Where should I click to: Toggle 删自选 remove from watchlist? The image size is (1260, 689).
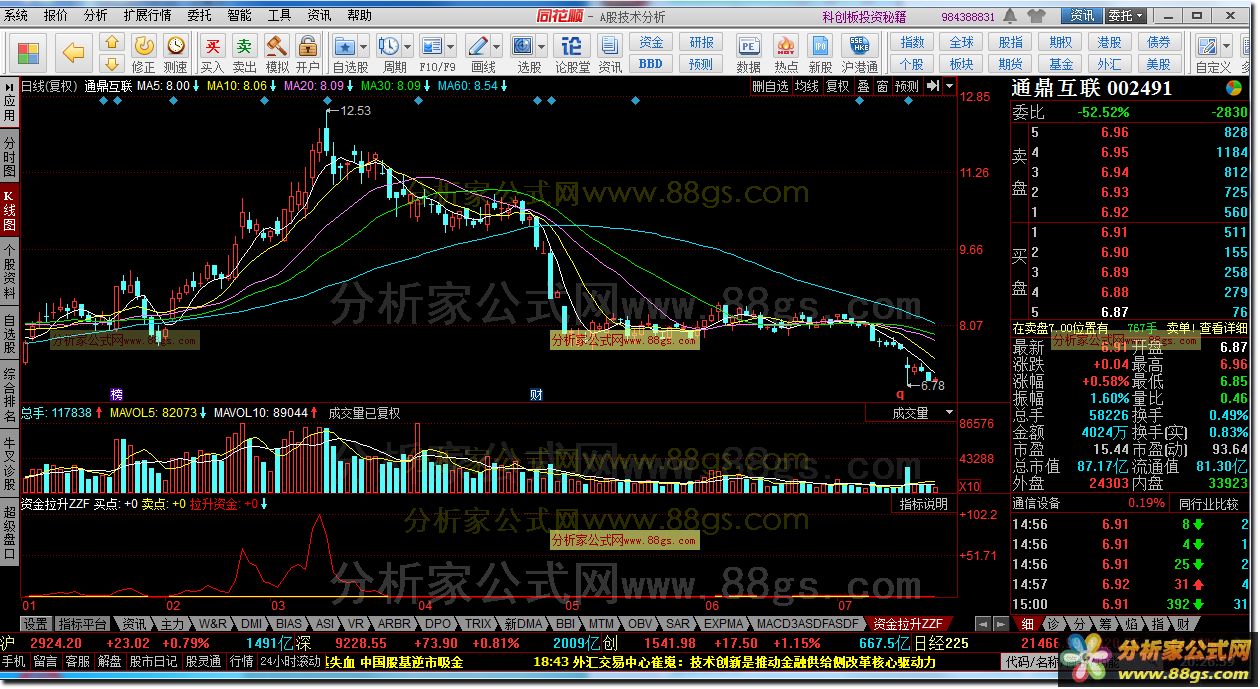coord(771,87)
